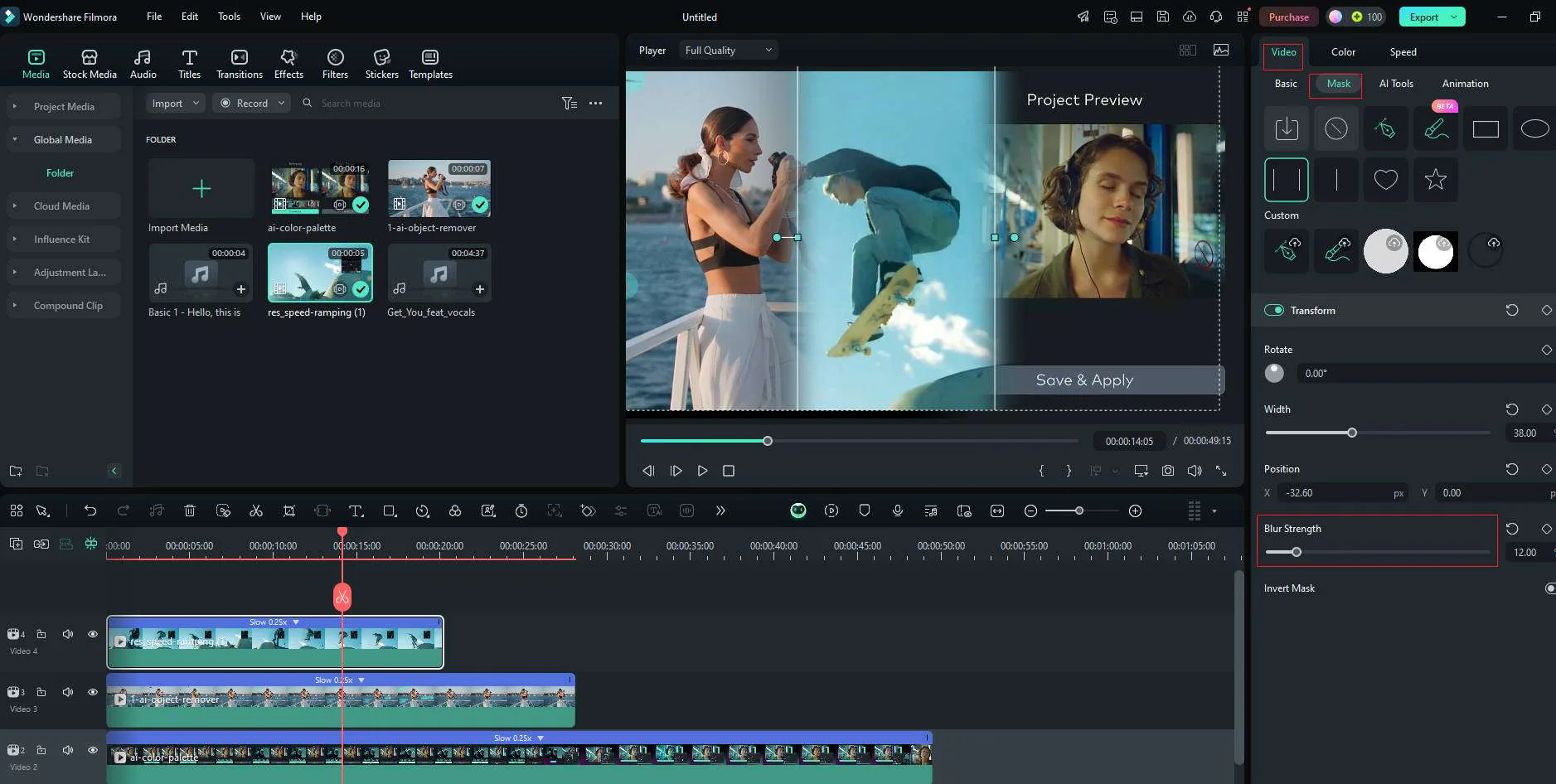
Task: Click the Import Media tile
Action: pos(201,188)
